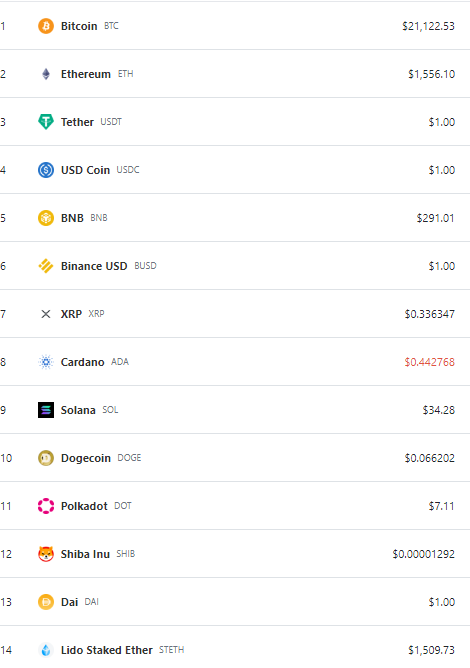Click the Ethereum diamond logo icon

[46, 74]
